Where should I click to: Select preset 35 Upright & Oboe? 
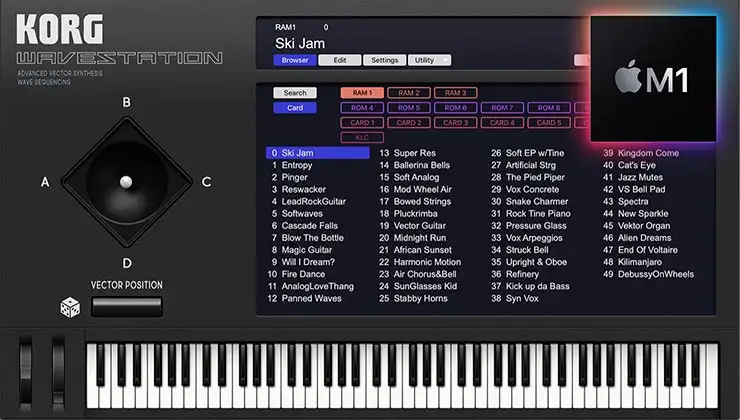coord(529,262)
